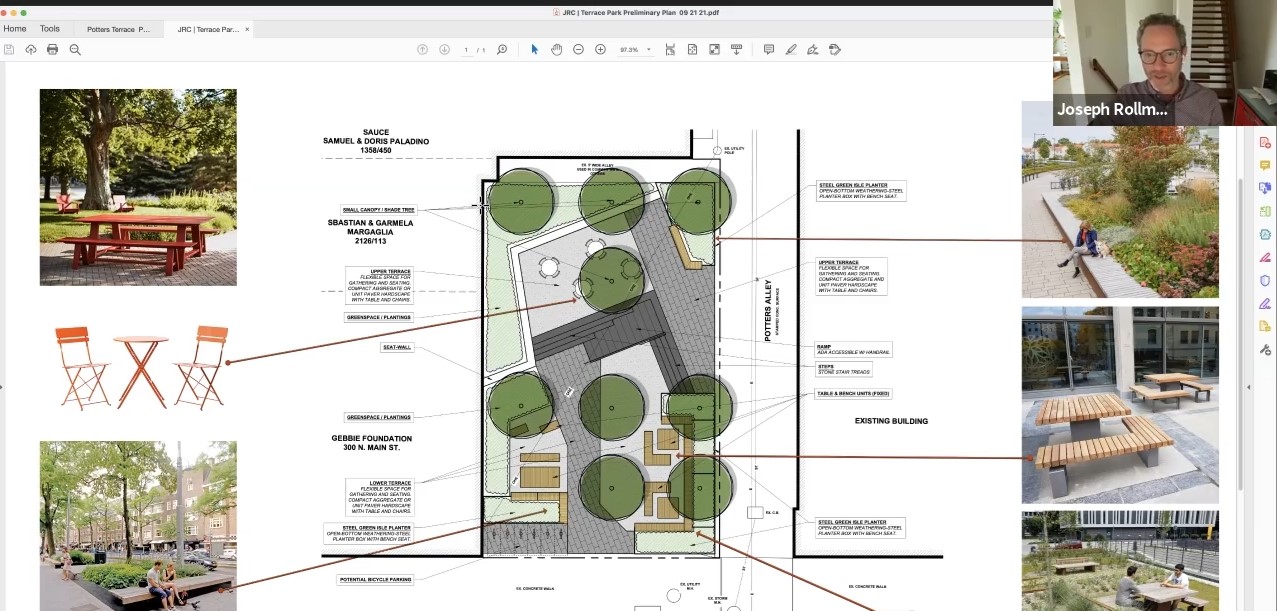Select the Highlight text pen tool
The width and height of the screenshot is (1277, 611).
coord(790,49)
